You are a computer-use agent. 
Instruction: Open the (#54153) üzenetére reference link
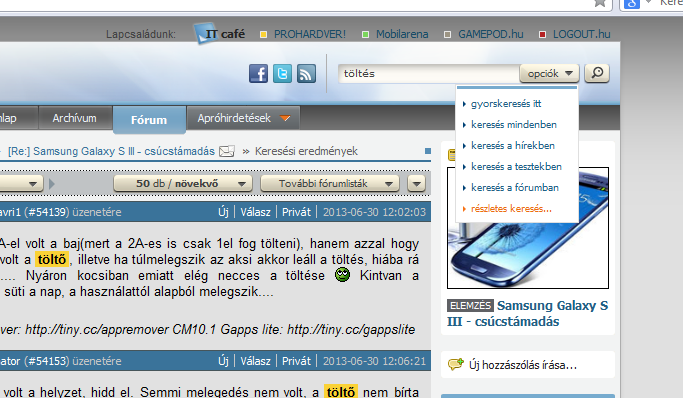tap(73, 361)
